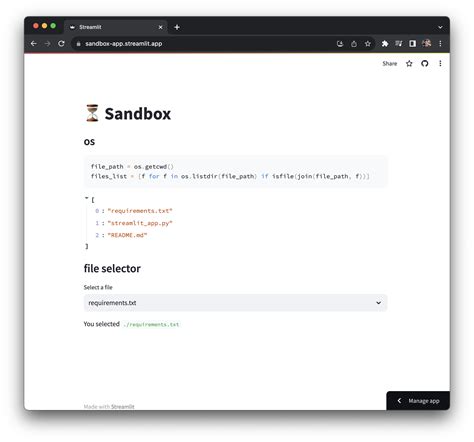This screenshot has height=442, width=474.
Task: Follow the Streamlit footer link
Action: coord(123,407)
